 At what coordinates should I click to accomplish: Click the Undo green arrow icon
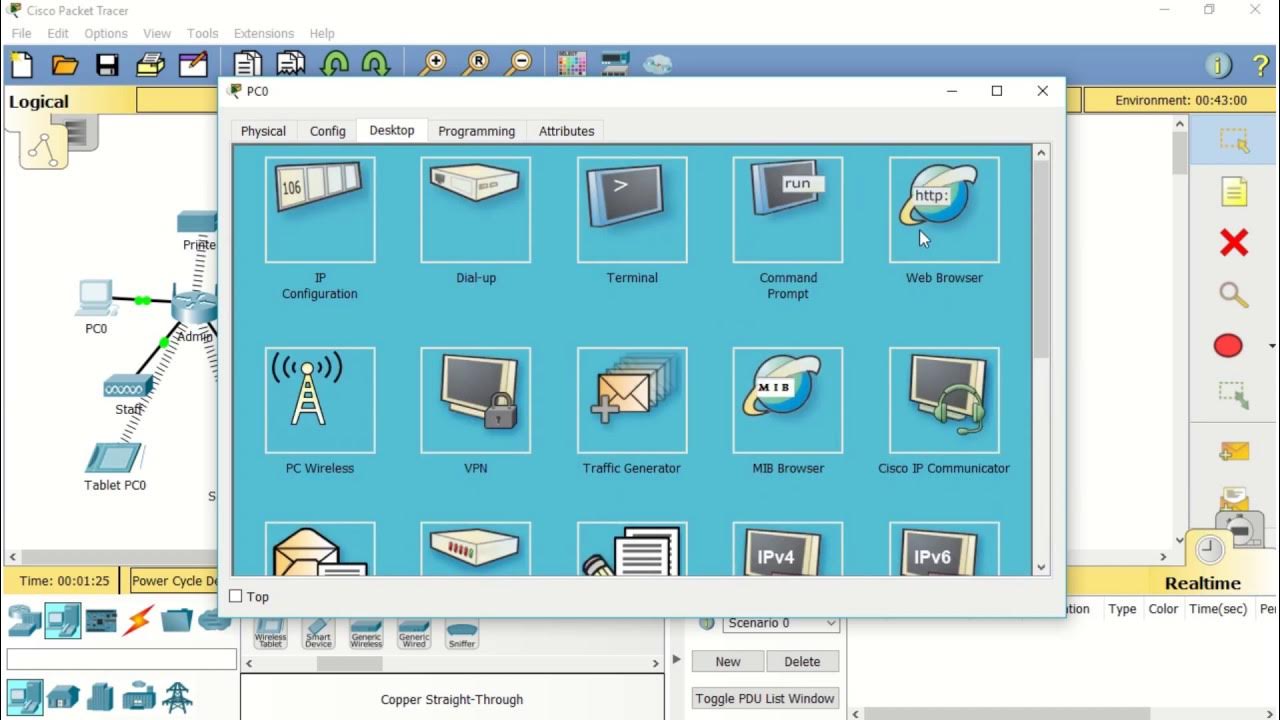[x=334, y=65]
